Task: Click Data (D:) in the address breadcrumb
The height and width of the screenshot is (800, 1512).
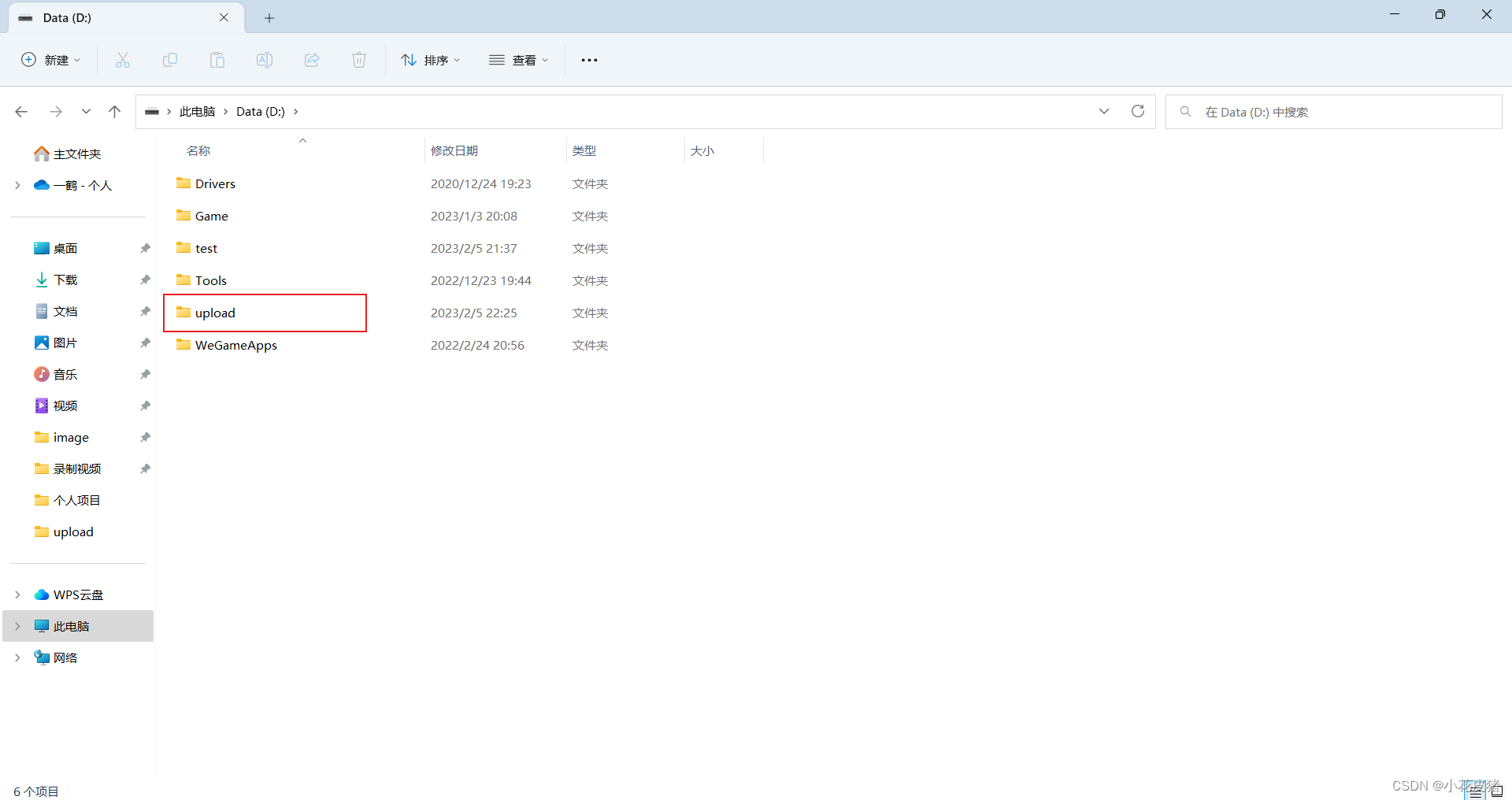Action: (261, 112)
